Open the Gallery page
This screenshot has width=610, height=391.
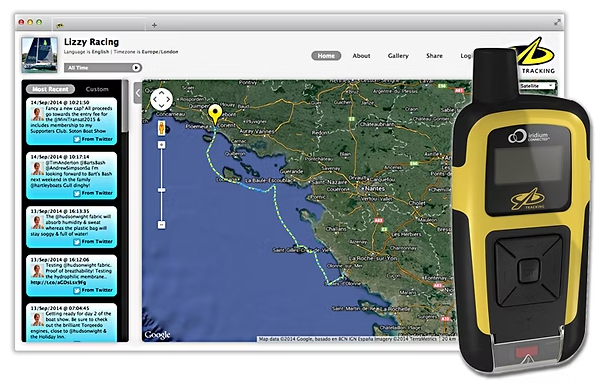click(x=398, y=56)
